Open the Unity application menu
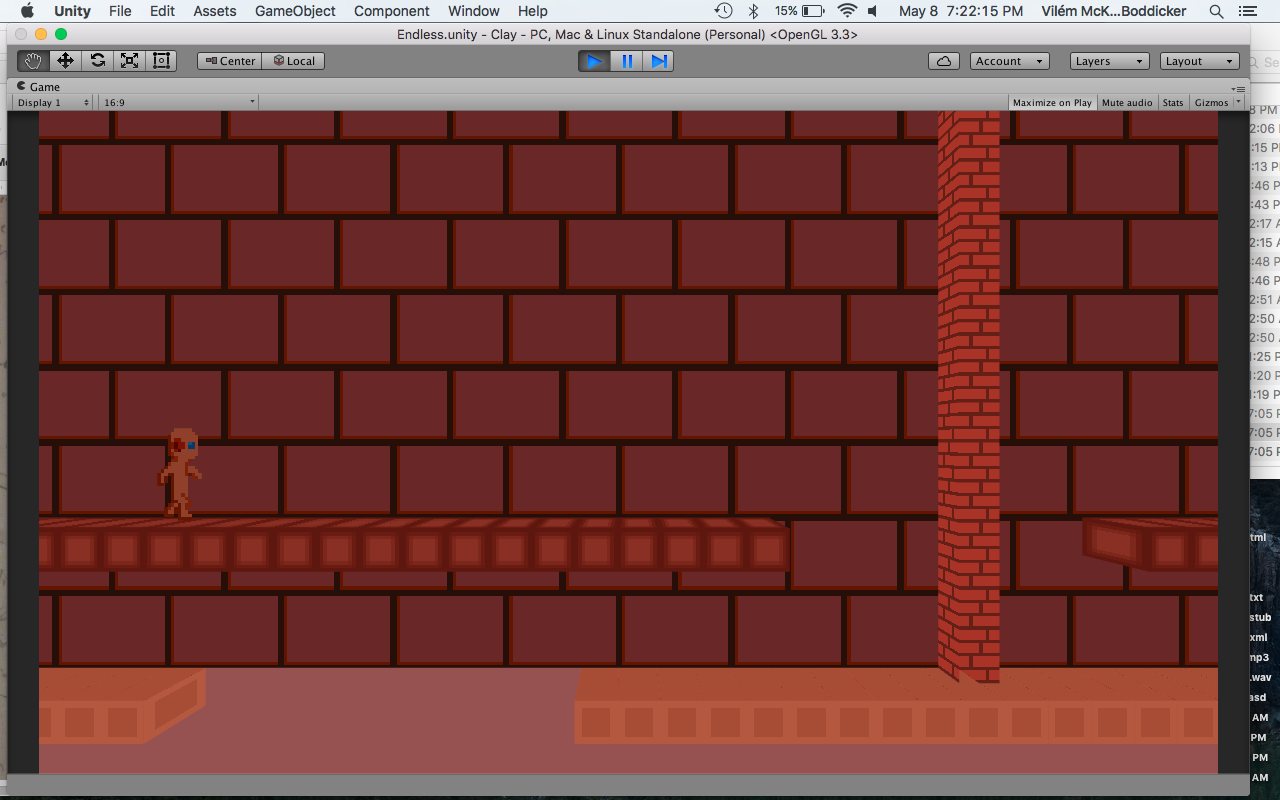Screen dimensions: 1280x800 coord(72,11)
